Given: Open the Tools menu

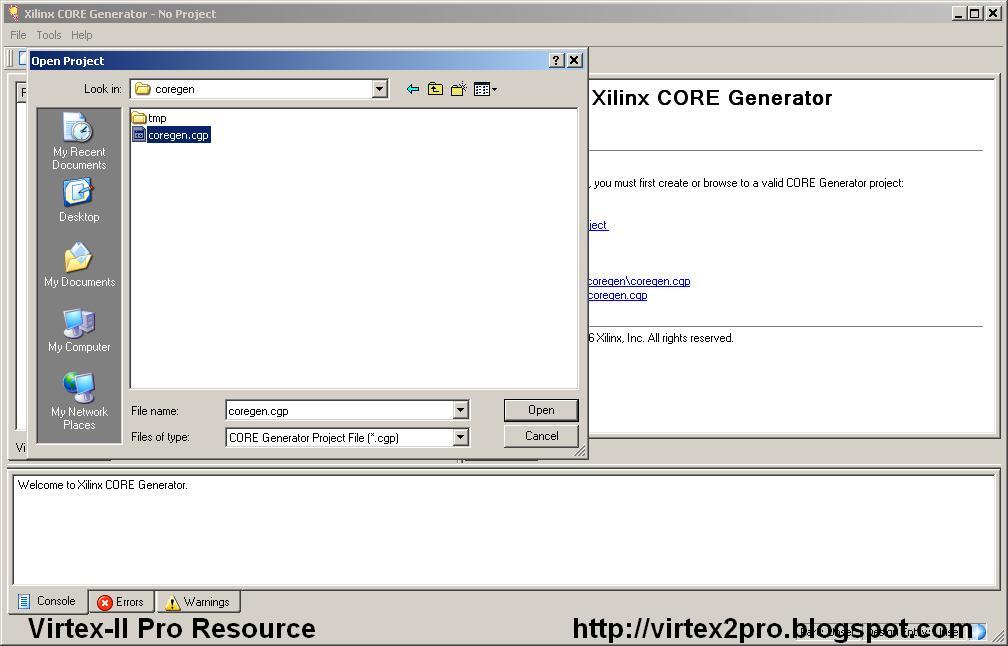Looking at the screenshot, I should pos(49,35).
